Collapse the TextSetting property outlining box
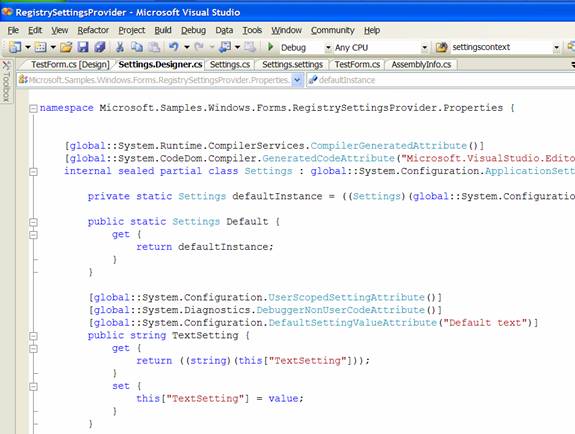Viewport: 575px width, 434px height. coord(33,336)
